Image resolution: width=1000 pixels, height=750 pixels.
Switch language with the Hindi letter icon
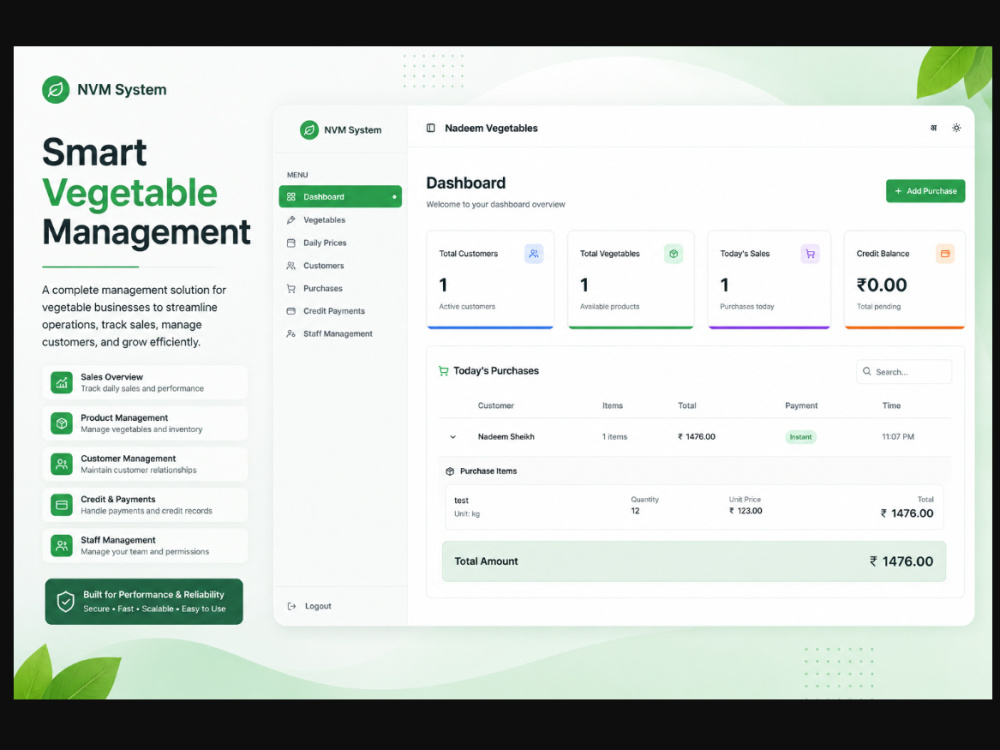coord(934,128)
